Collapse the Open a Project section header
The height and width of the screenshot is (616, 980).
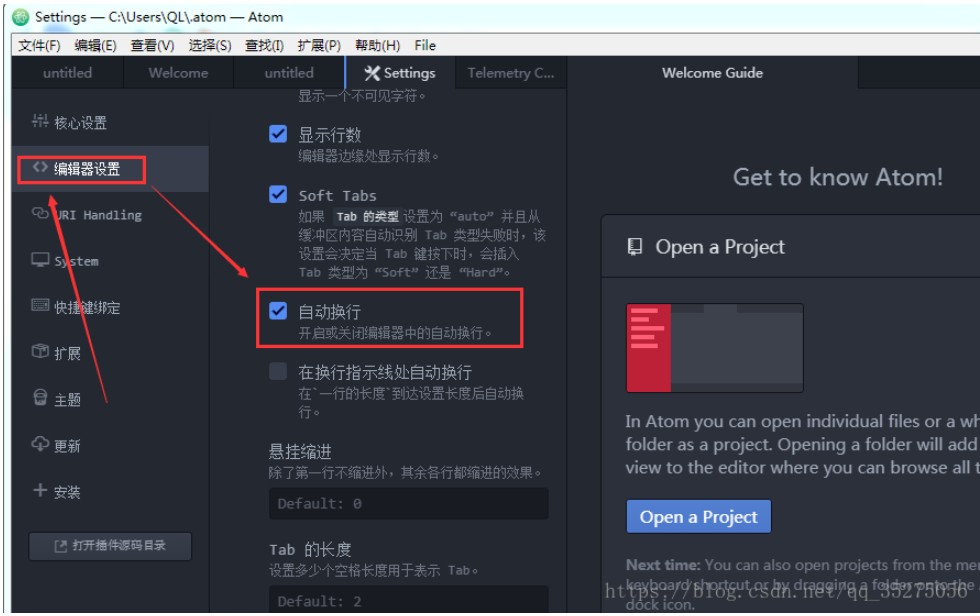pos(790,247)
